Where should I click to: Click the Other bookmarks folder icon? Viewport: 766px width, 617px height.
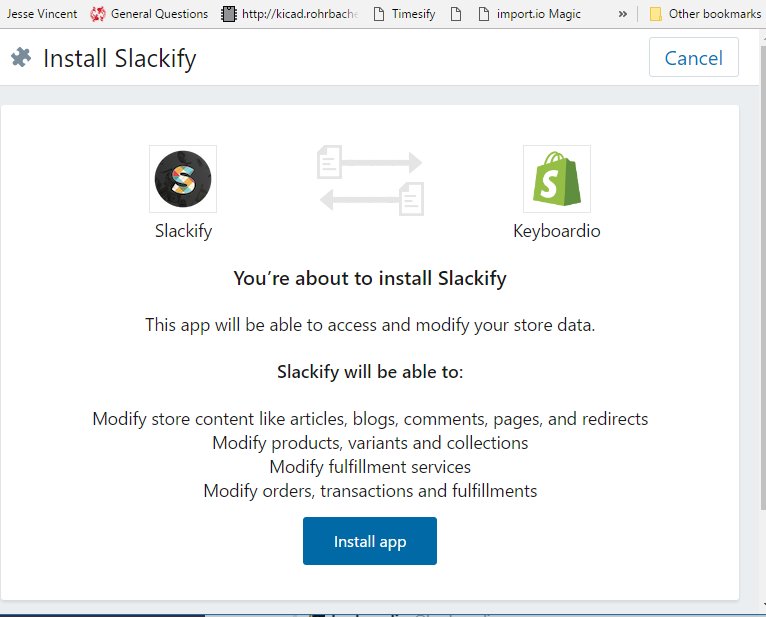(656, 14)
